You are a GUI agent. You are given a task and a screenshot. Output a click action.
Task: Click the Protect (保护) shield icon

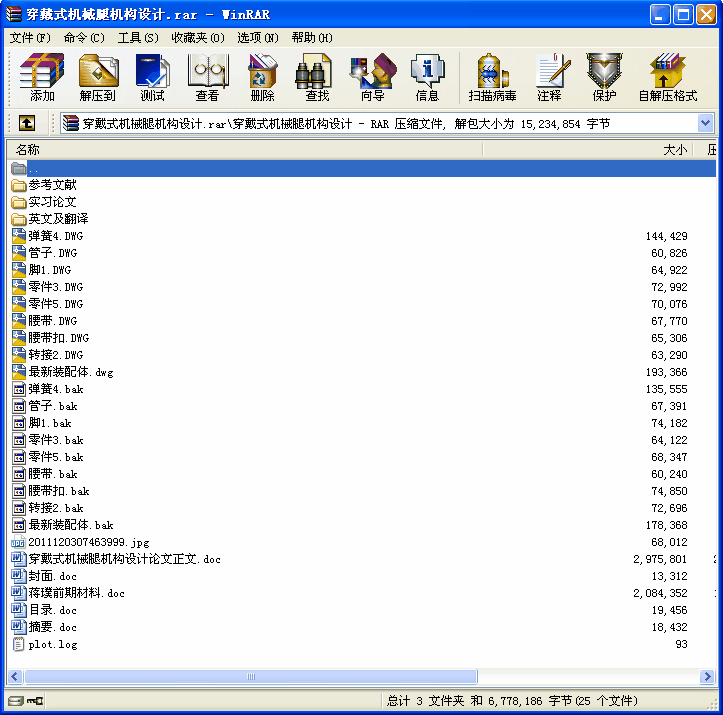point(604,77)
